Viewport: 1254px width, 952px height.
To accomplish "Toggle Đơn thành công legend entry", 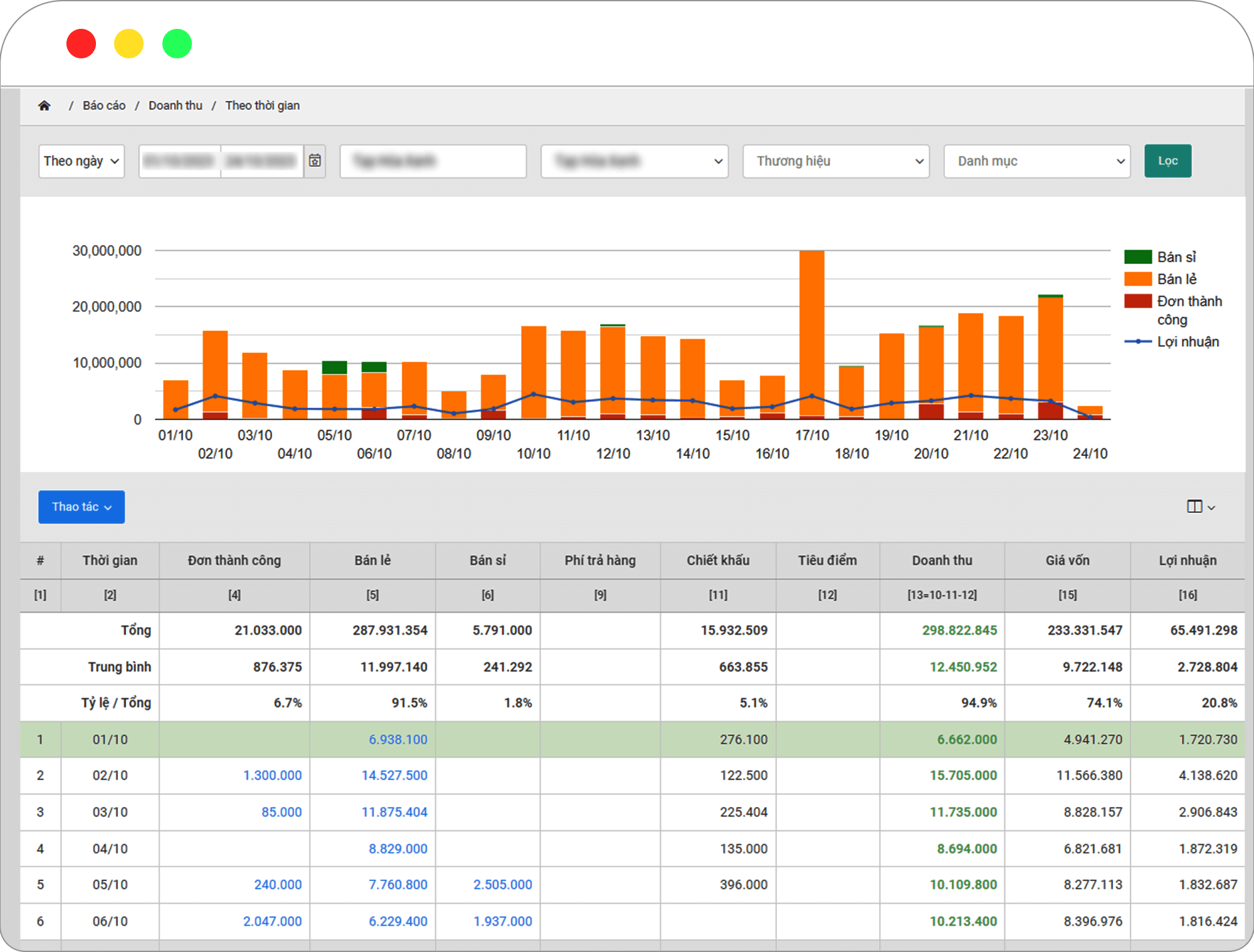I will (x=1189, y=302).
